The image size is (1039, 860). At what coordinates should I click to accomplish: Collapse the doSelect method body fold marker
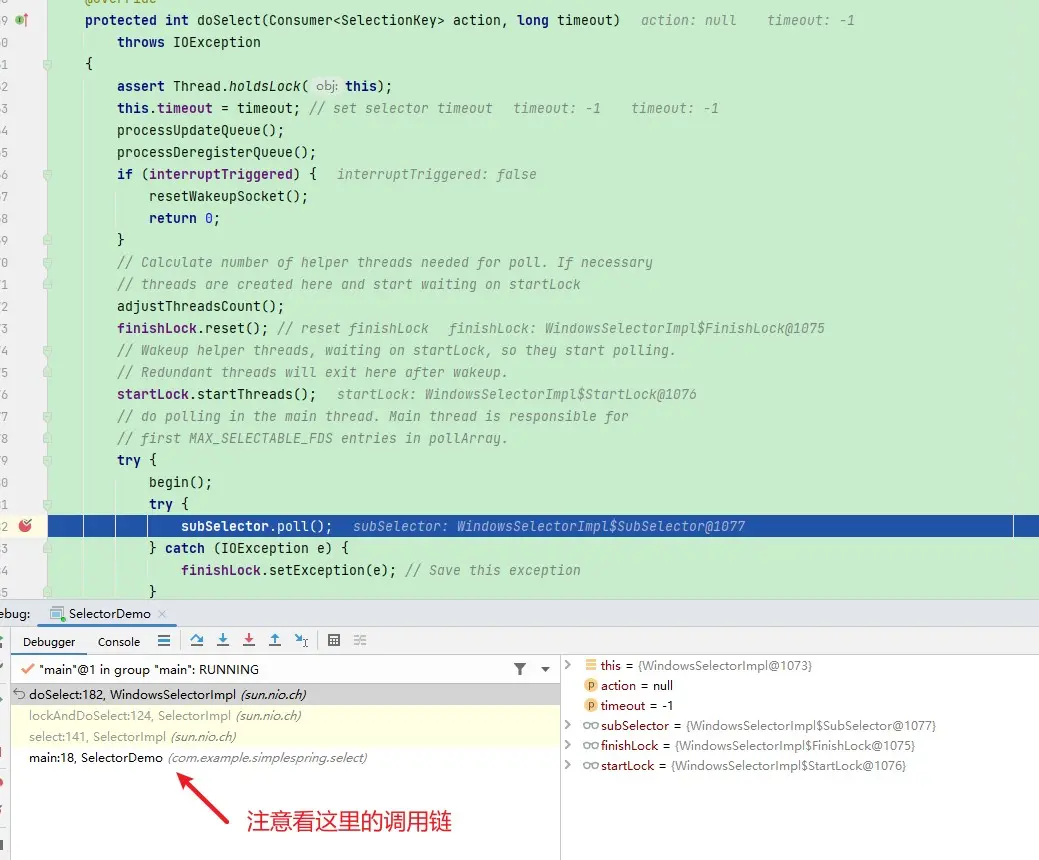click(47, 64)
